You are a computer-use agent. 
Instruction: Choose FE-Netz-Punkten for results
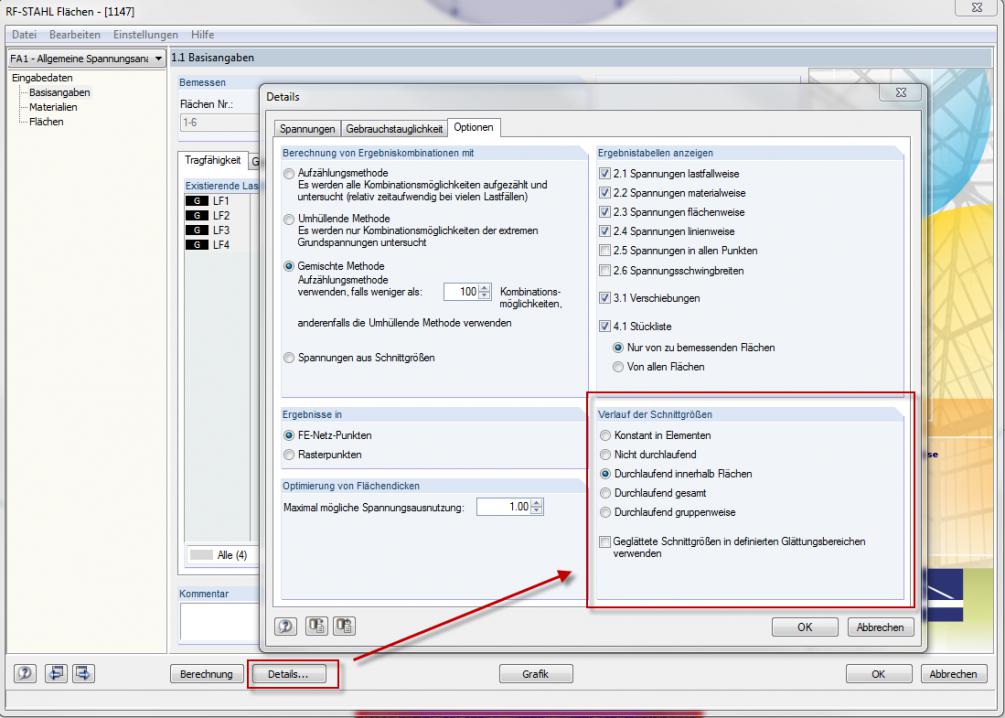coord(289,435)
